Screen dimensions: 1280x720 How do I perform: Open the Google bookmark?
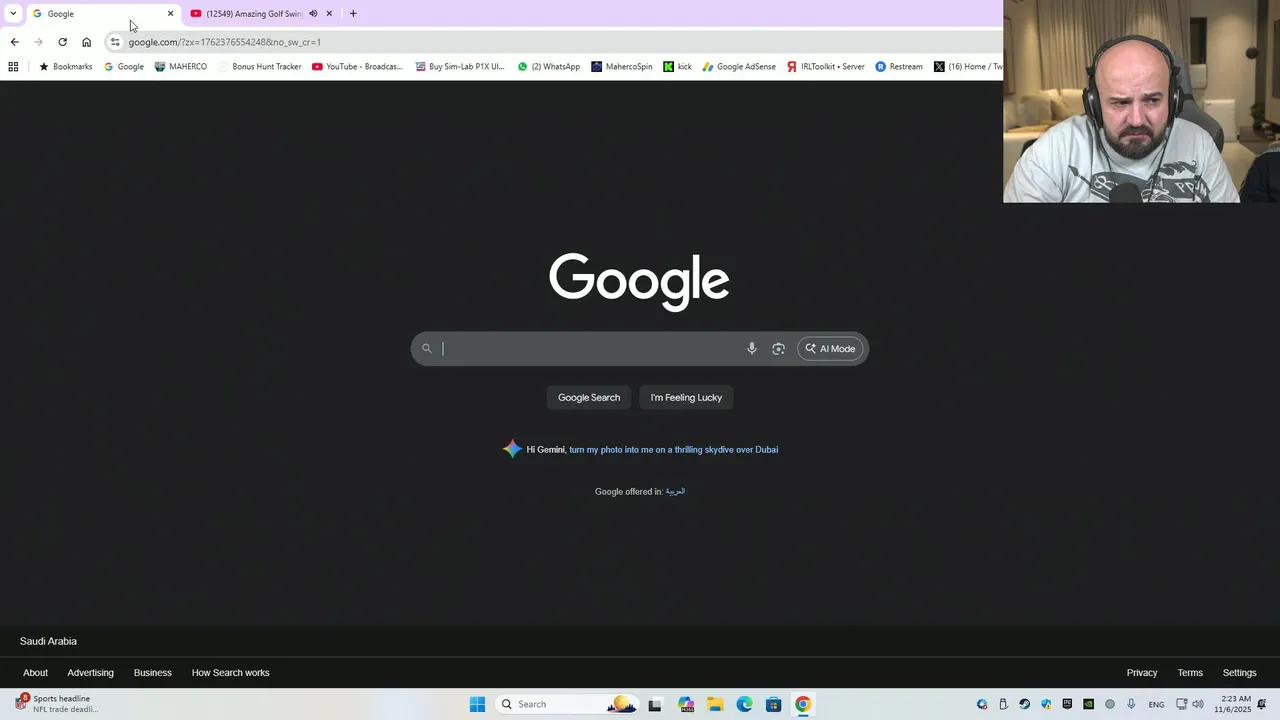(124, 67)
